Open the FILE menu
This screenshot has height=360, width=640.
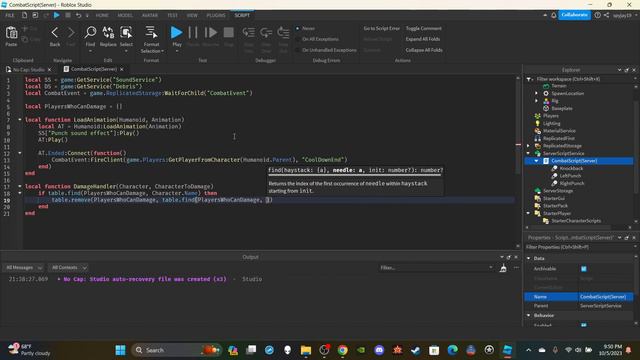10,15
